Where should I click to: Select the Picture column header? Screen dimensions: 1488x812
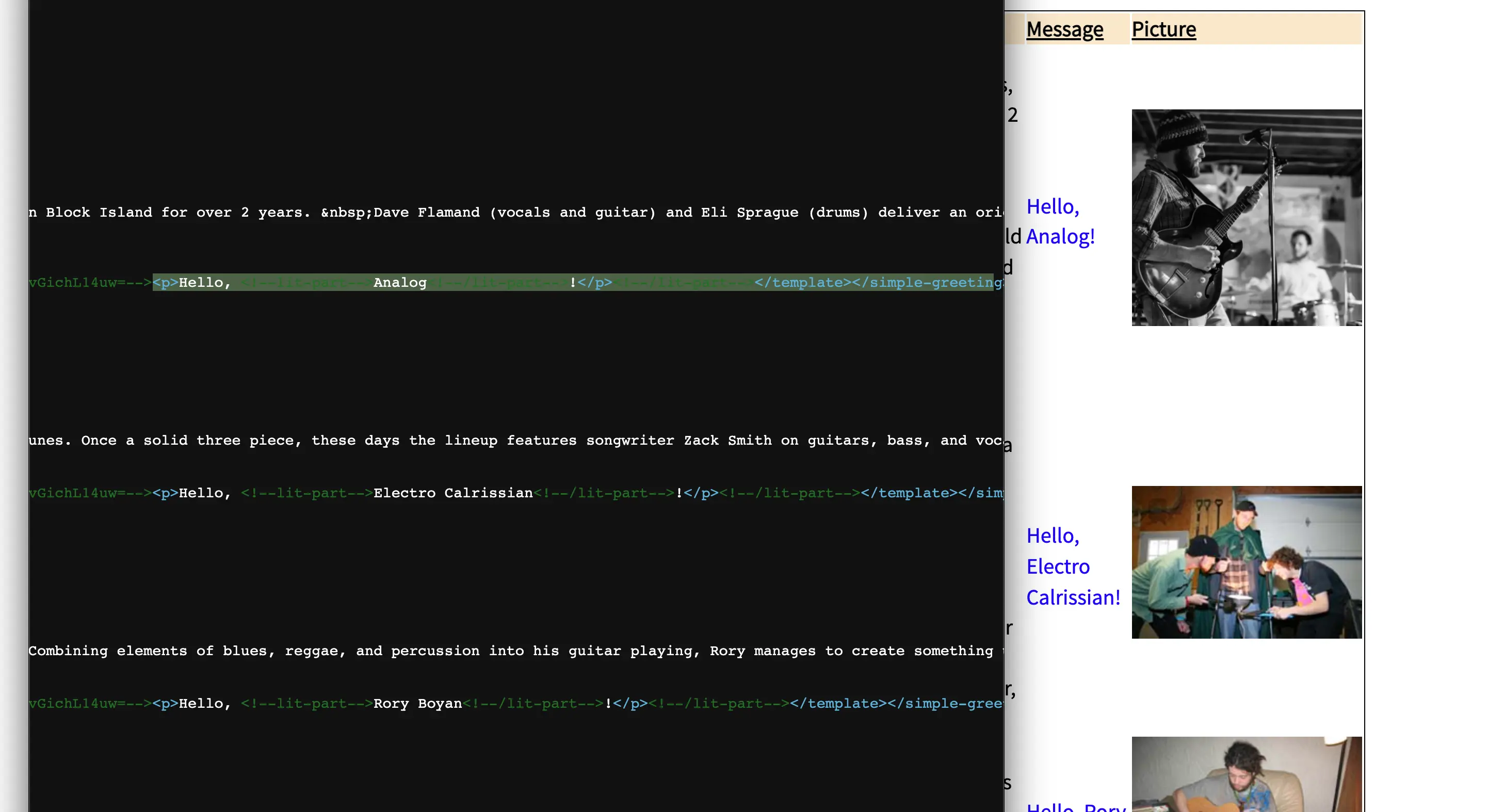tap(1163, 27)
